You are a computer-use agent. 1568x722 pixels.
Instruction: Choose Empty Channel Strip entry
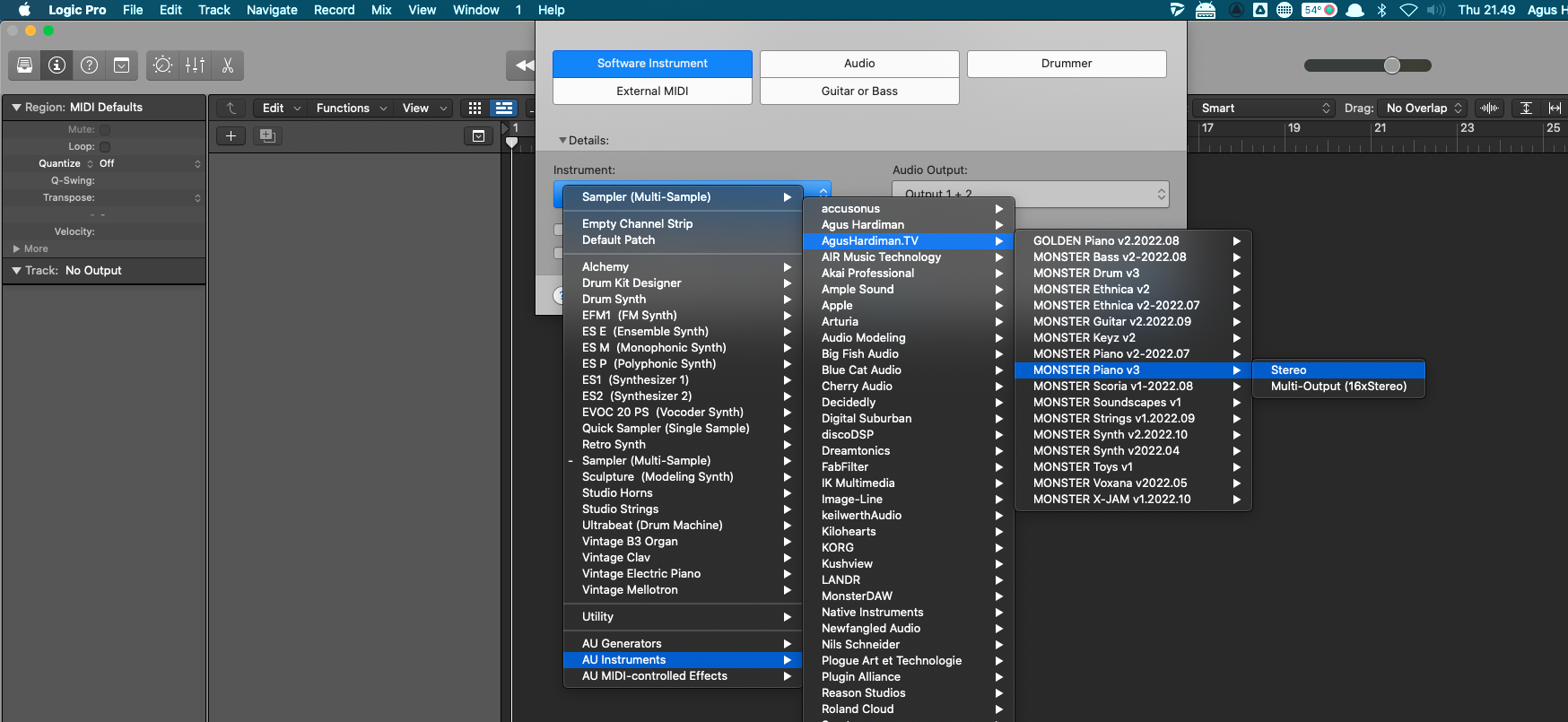pos(683,224)
